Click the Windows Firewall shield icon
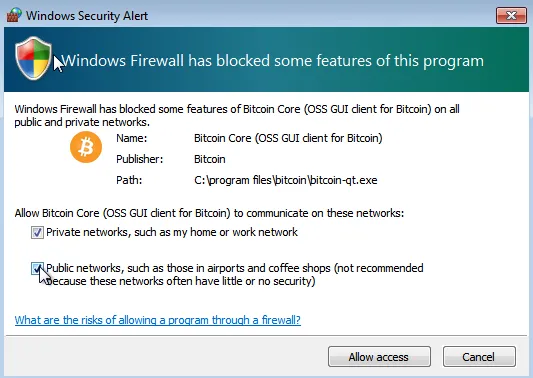 tap(33, 58)
